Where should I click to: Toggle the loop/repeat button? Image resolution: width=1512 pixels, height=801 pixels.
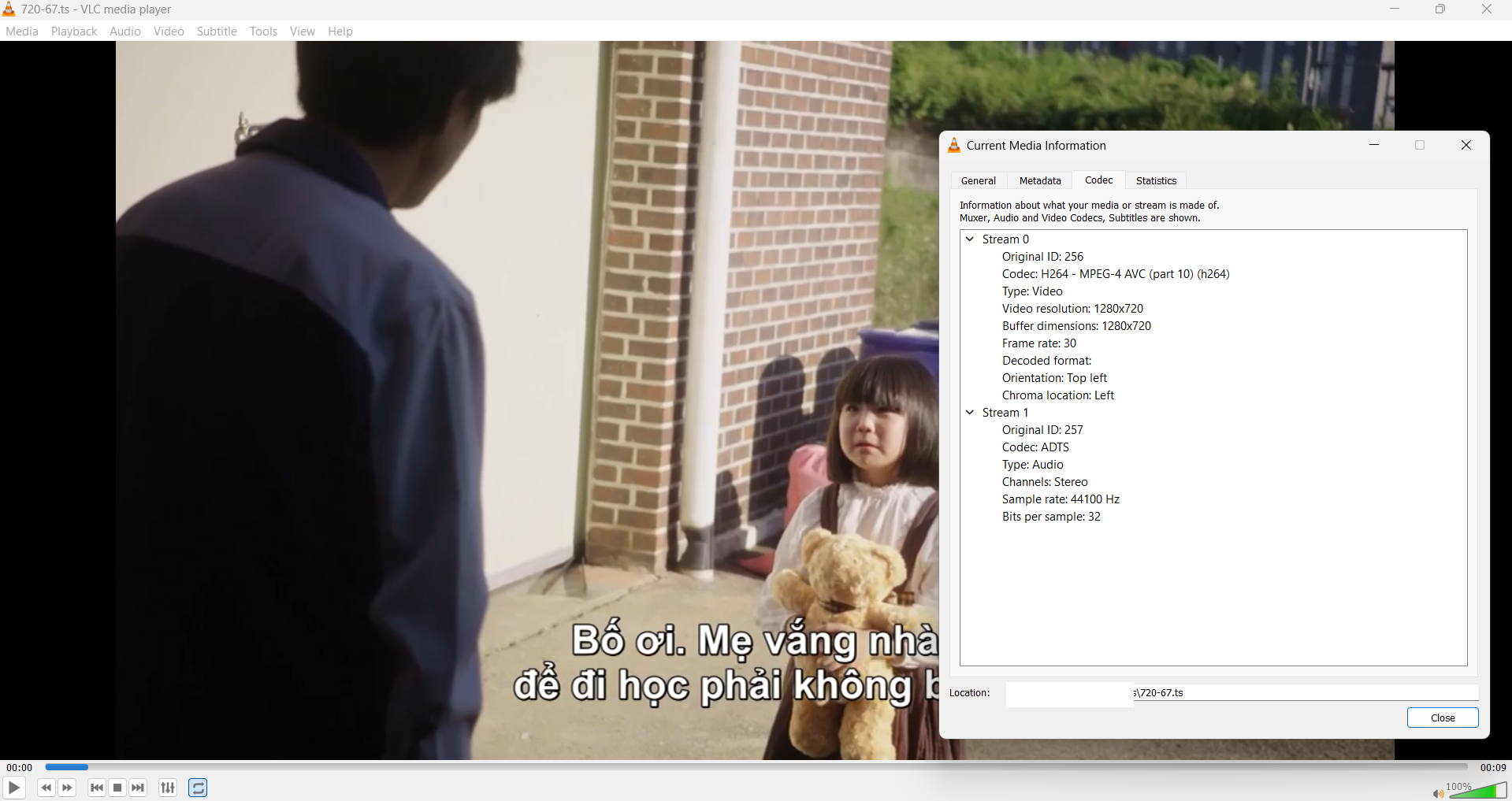198,788
